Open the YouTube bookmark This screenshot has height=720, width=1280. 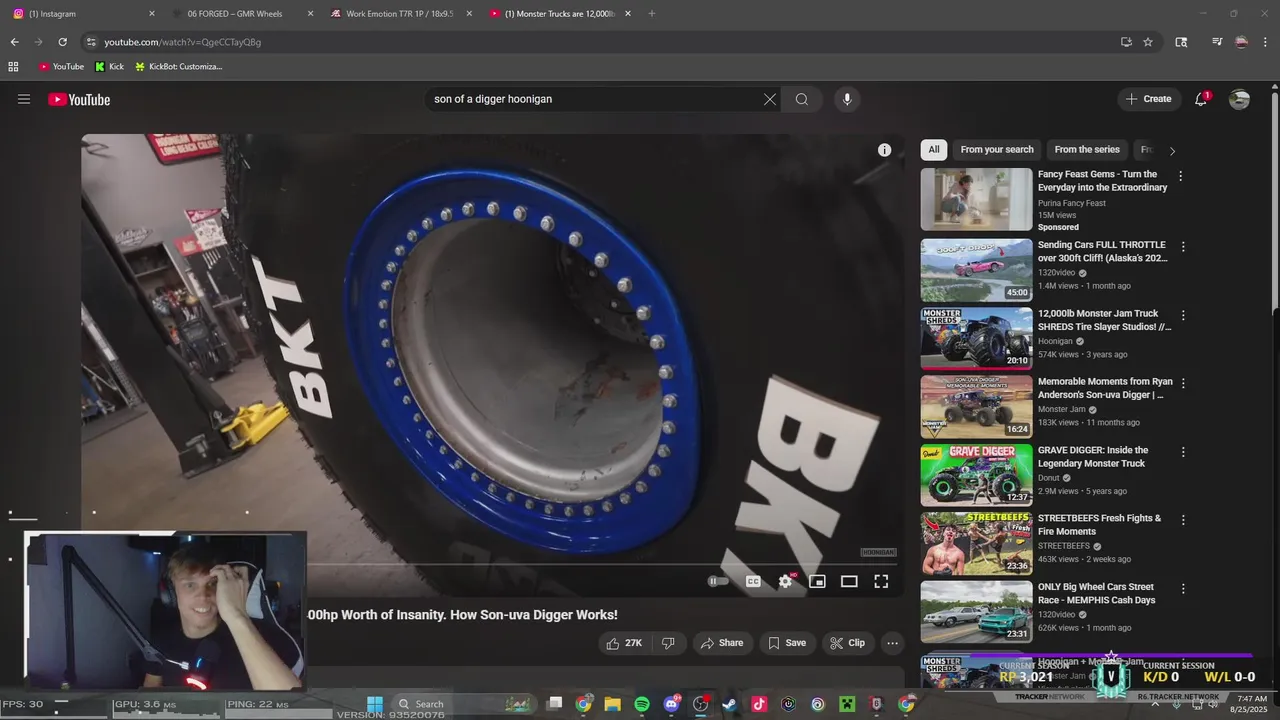point(61,67)
